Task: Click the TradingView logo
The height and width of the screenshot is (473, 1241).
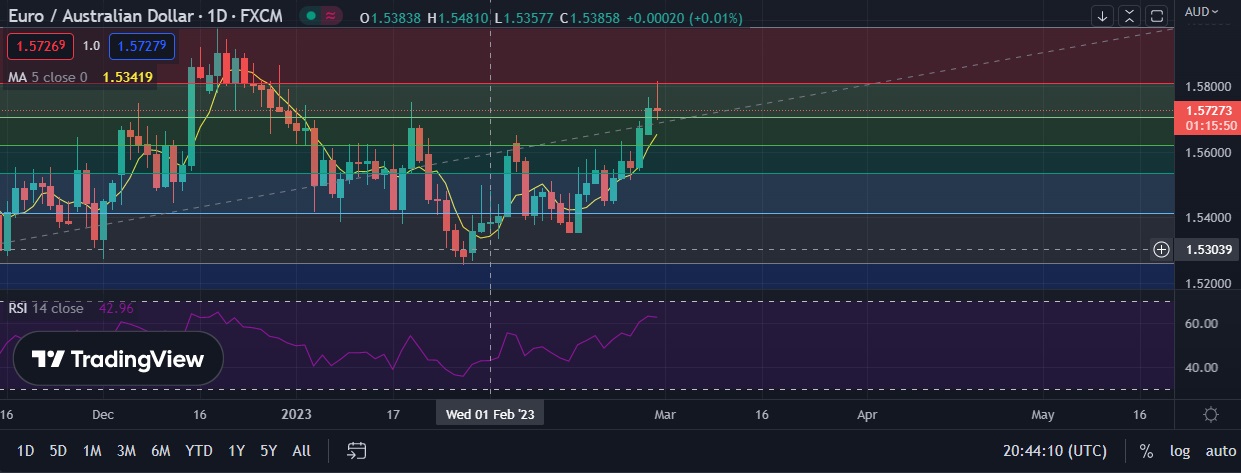Action: tap(118, 359)
